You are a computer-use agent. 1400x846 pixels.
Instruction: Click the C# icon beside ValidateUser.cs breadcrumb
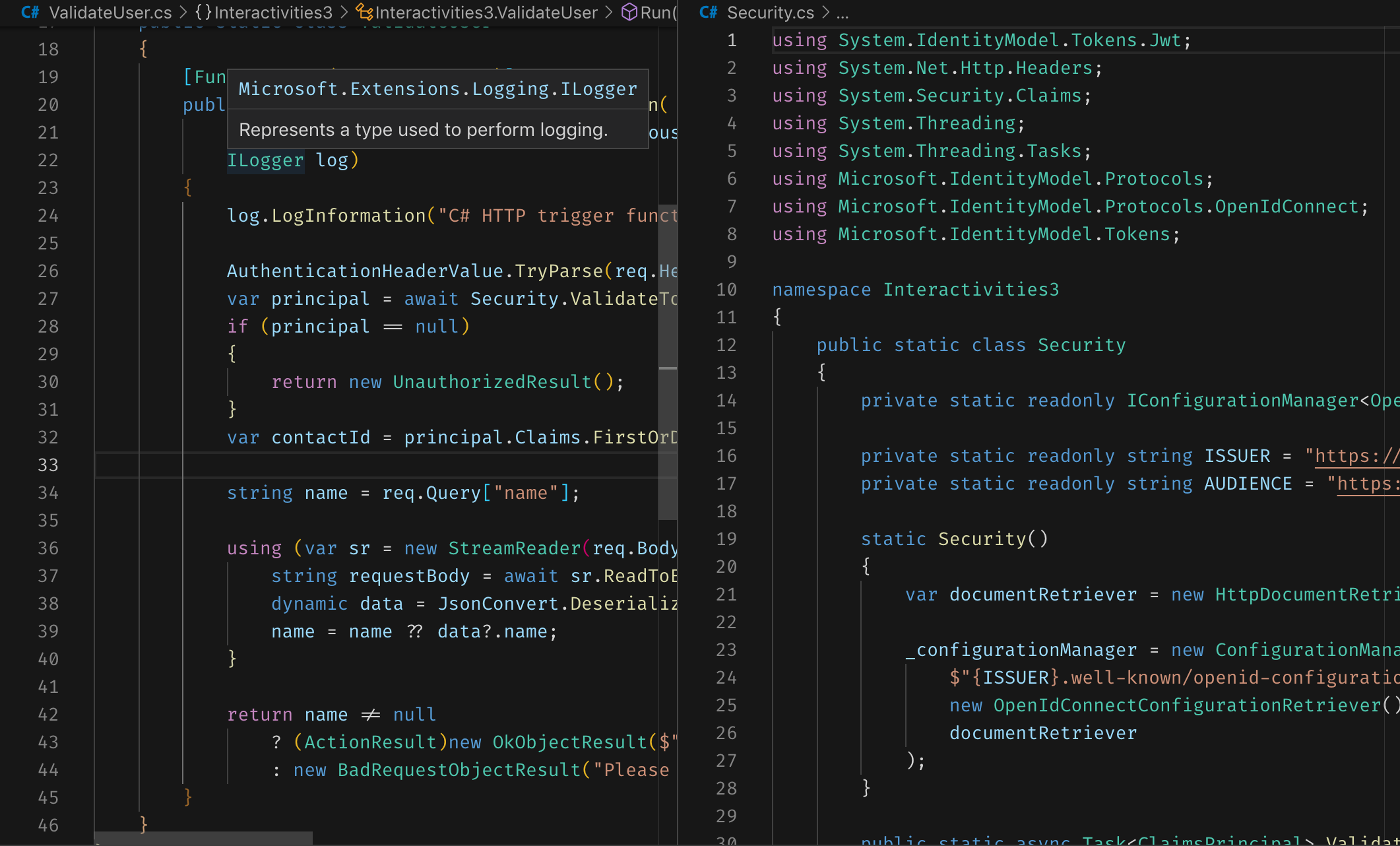30,12
